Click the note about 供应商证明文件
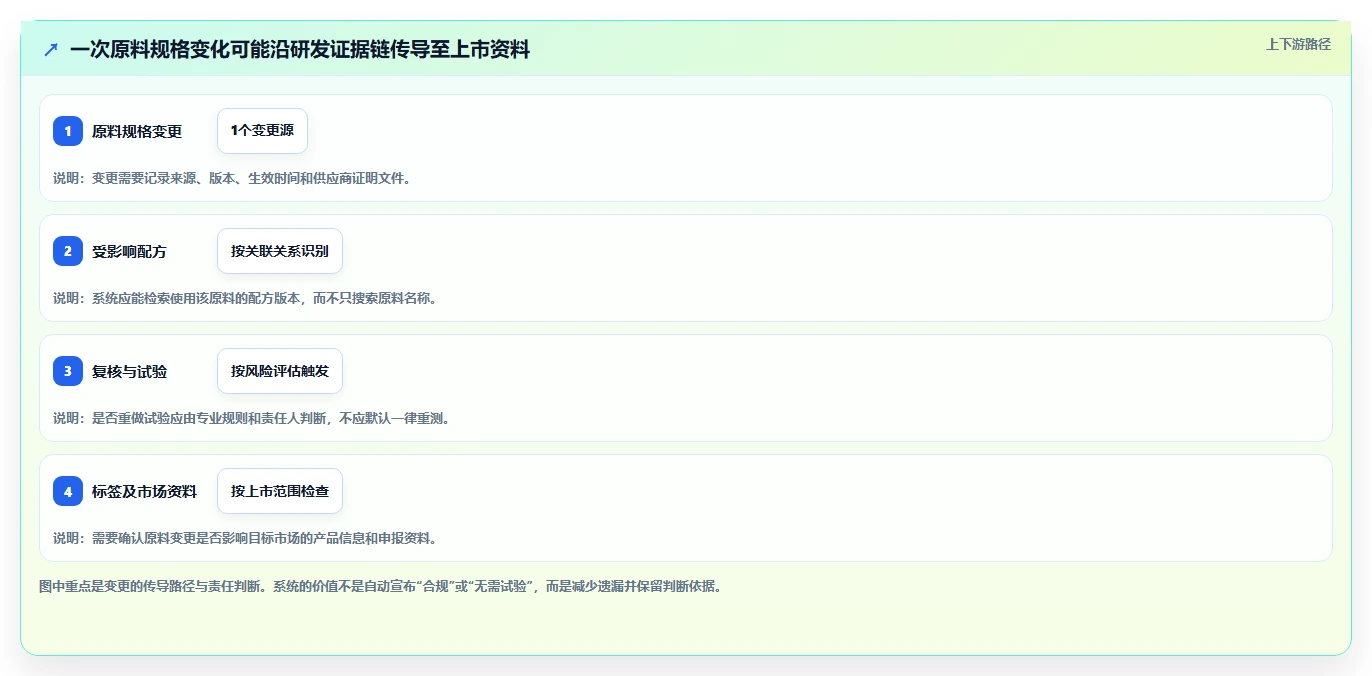This screenshot has width=1372, height=676. [x=232, y=178]
